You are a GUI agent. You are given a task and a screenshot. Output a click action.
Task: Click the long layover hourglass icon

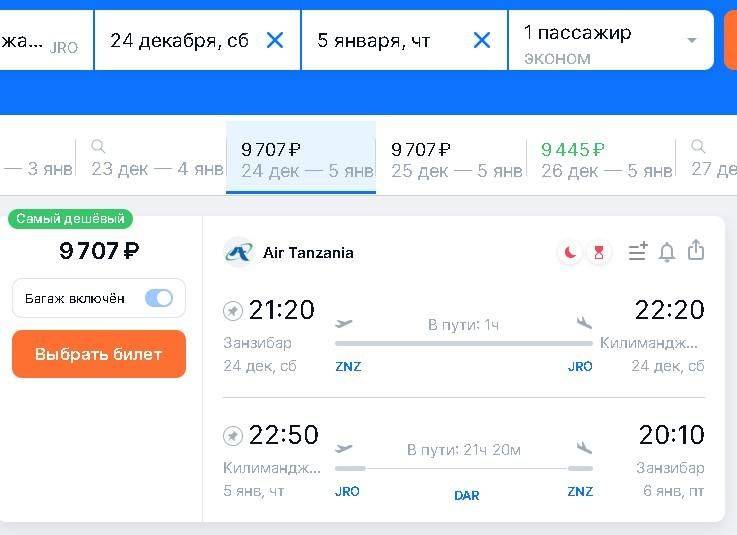[x=599, y=253]
